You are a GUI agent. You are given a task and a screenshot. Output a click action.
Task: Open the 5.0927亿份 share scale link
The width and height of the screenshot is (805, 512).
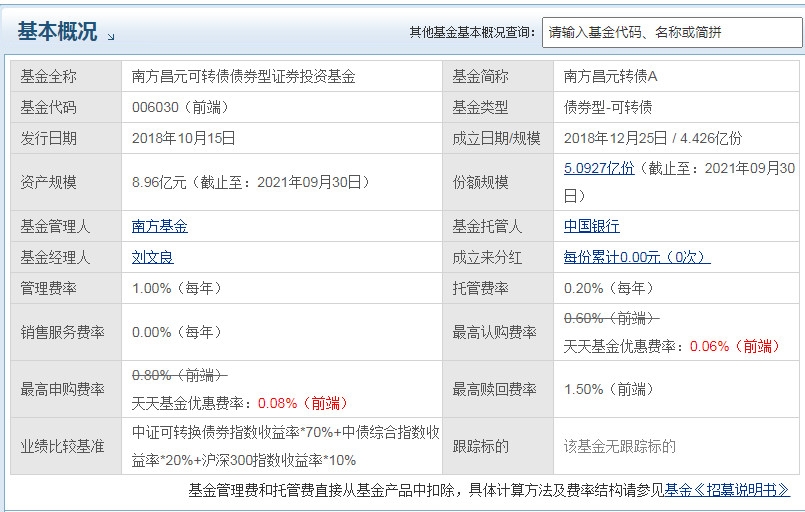coord(599,168)
